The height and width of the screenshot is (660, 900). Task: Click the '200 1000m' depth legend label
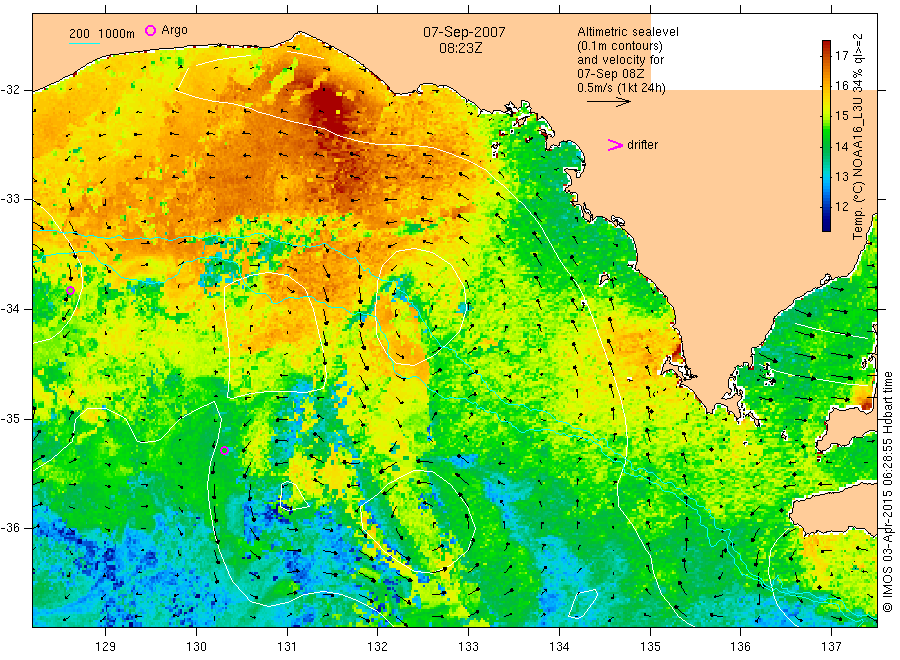(x=102, y=33)
